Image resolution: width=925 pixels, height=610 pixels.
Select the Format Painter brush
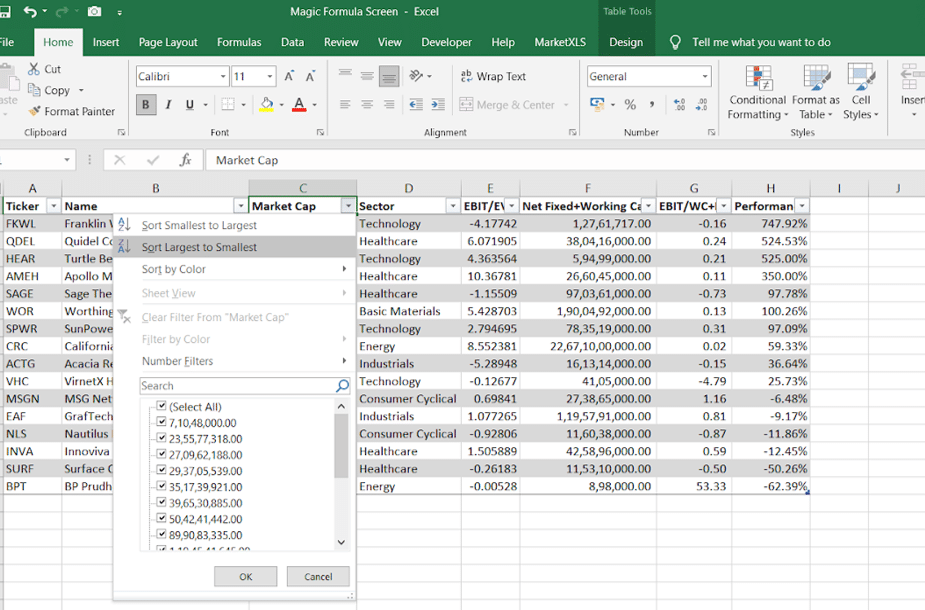(x=35, y=111)
